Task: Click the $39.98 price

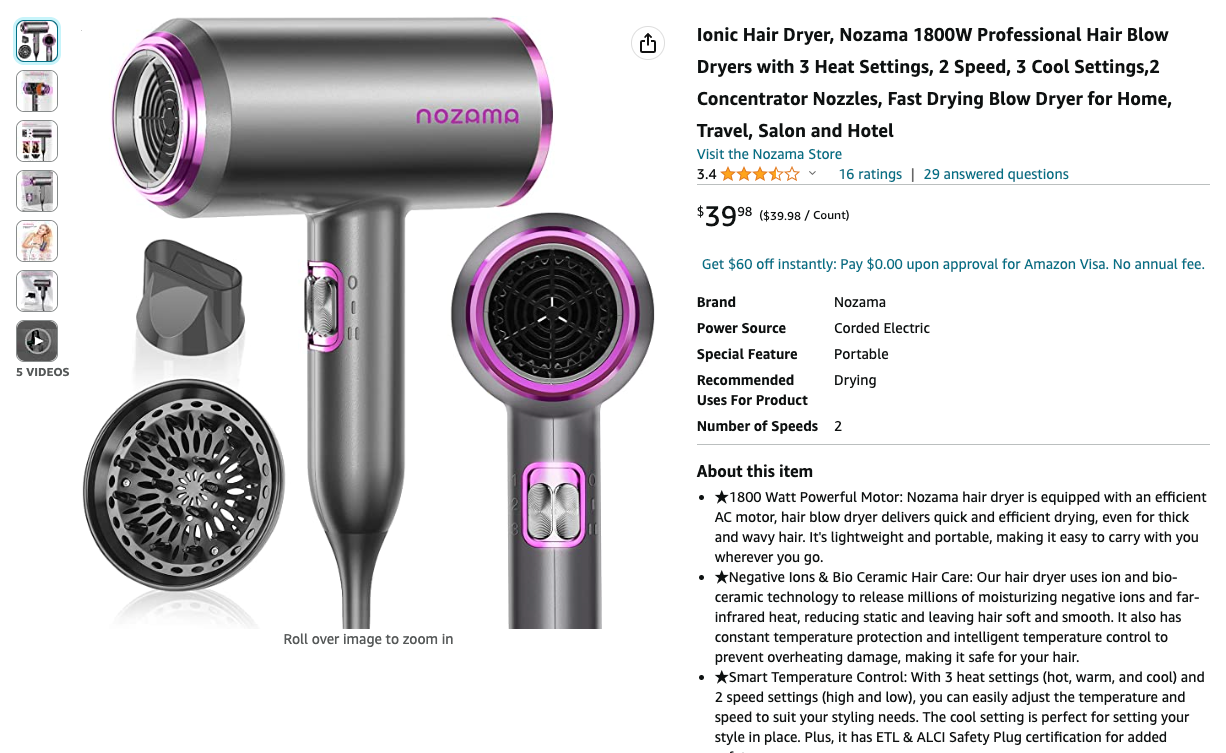Action: coord(724,215)
